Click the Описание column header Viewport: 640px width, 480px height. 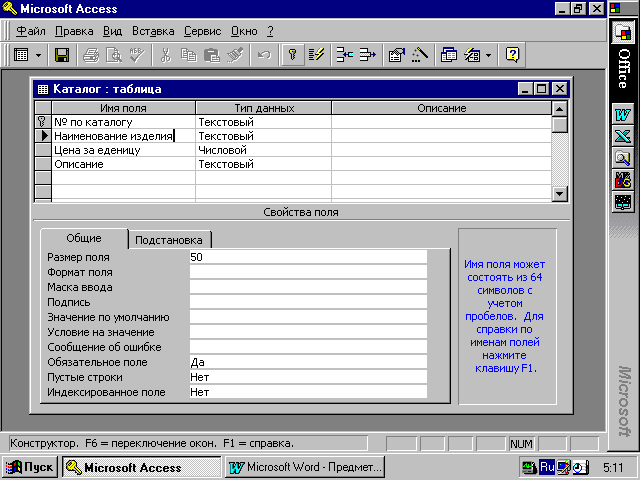tap(441, 108)
